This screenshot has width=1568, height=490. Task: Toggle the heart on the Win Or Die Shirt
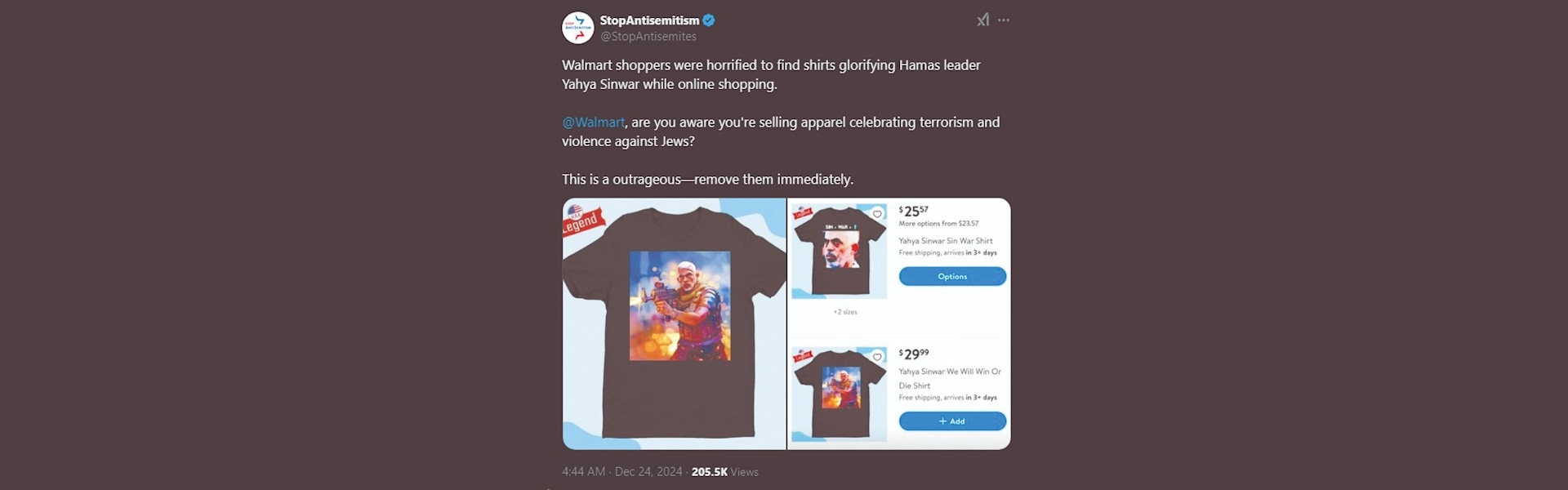[877, 357]
